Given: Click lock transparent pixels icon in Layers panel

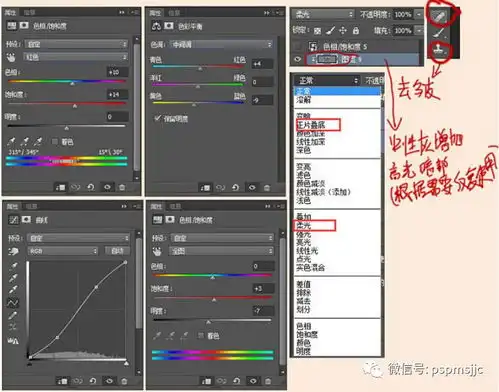Looking at the screenshot, I should 317,31.
